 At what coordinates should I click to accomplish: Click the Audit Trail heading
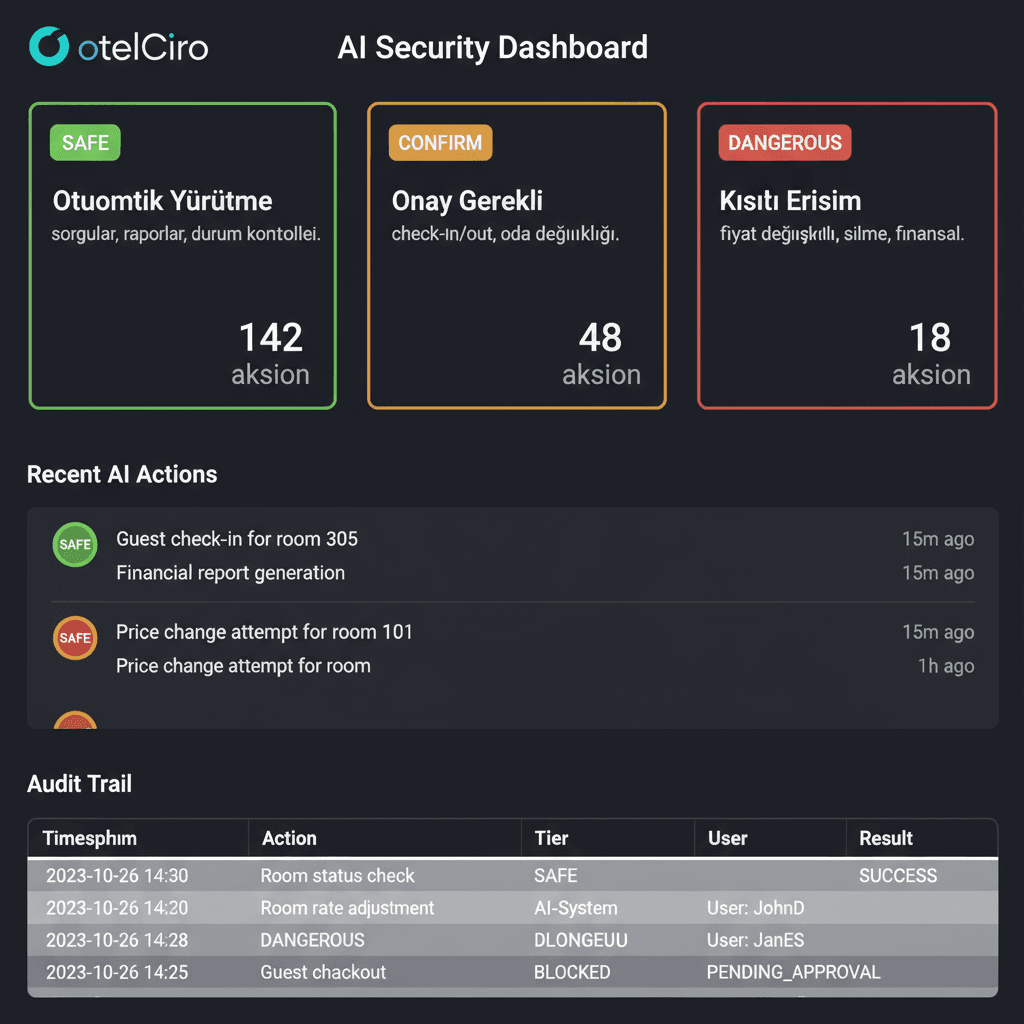(79, 784)
